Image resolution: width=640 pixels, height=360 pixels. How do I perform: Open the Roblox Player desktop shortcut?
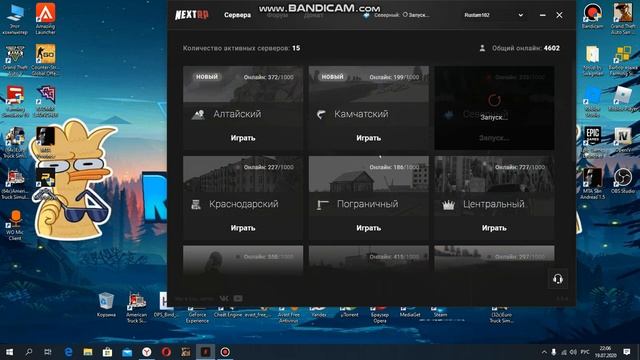pos(623,99)
